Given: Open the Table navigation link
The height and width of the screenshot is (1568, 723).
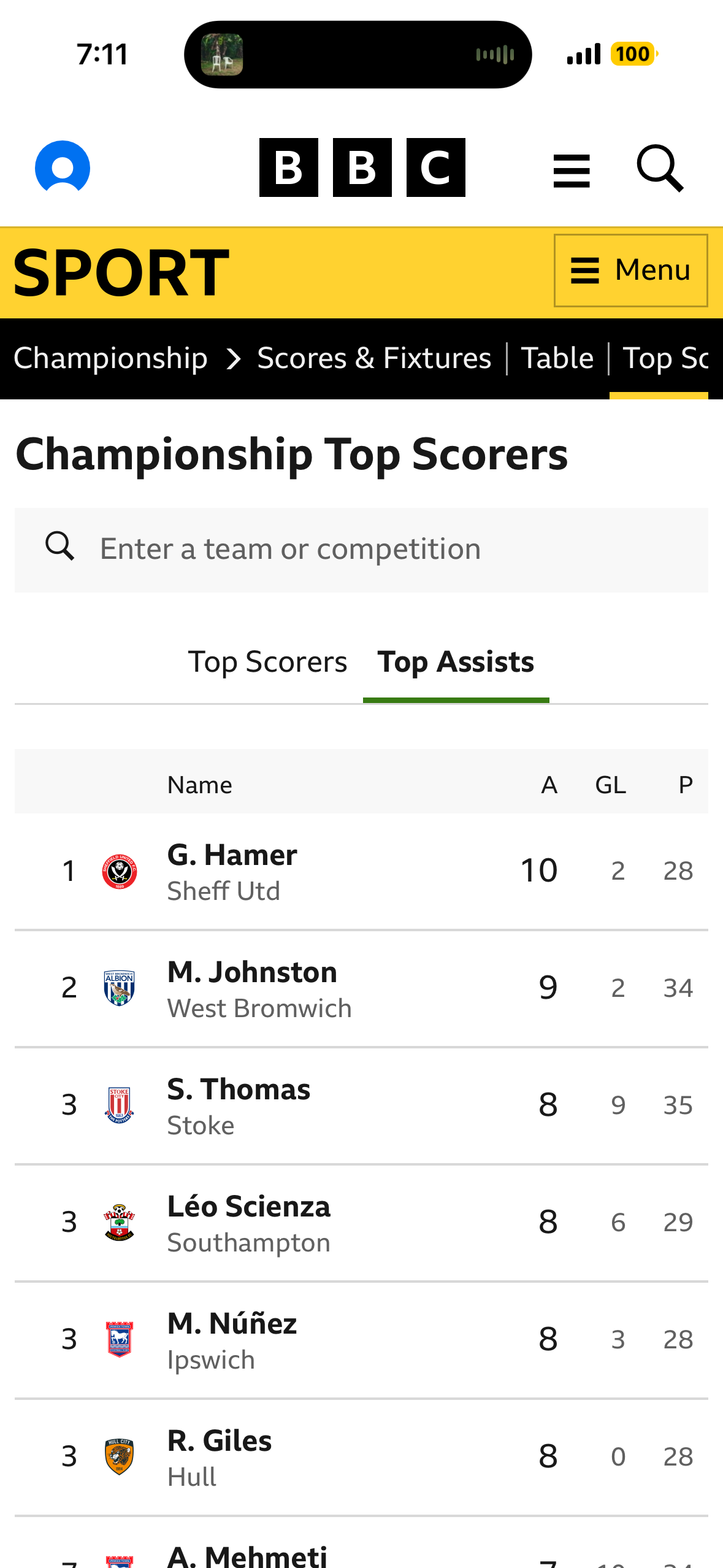Looking at the screenshot, I should coord(557,358).
